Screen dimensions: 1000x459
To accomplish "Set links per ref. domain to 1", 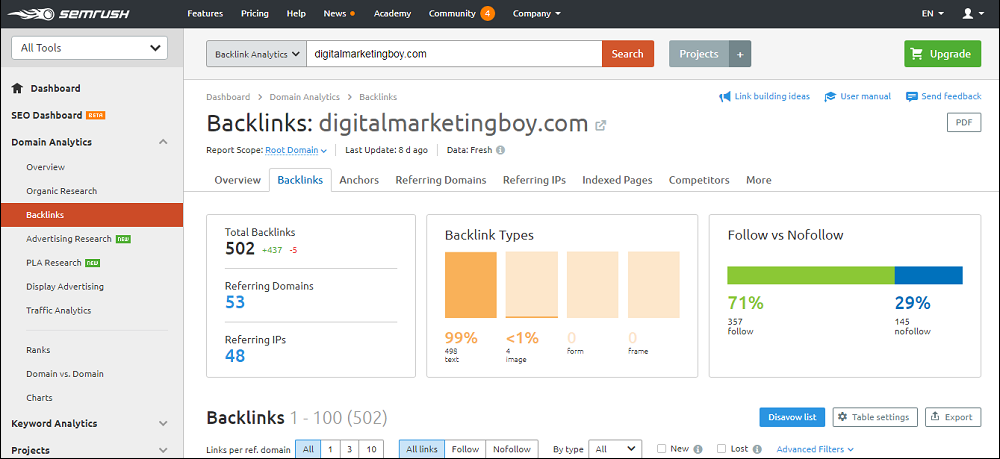I will click(x=330, y=449).
